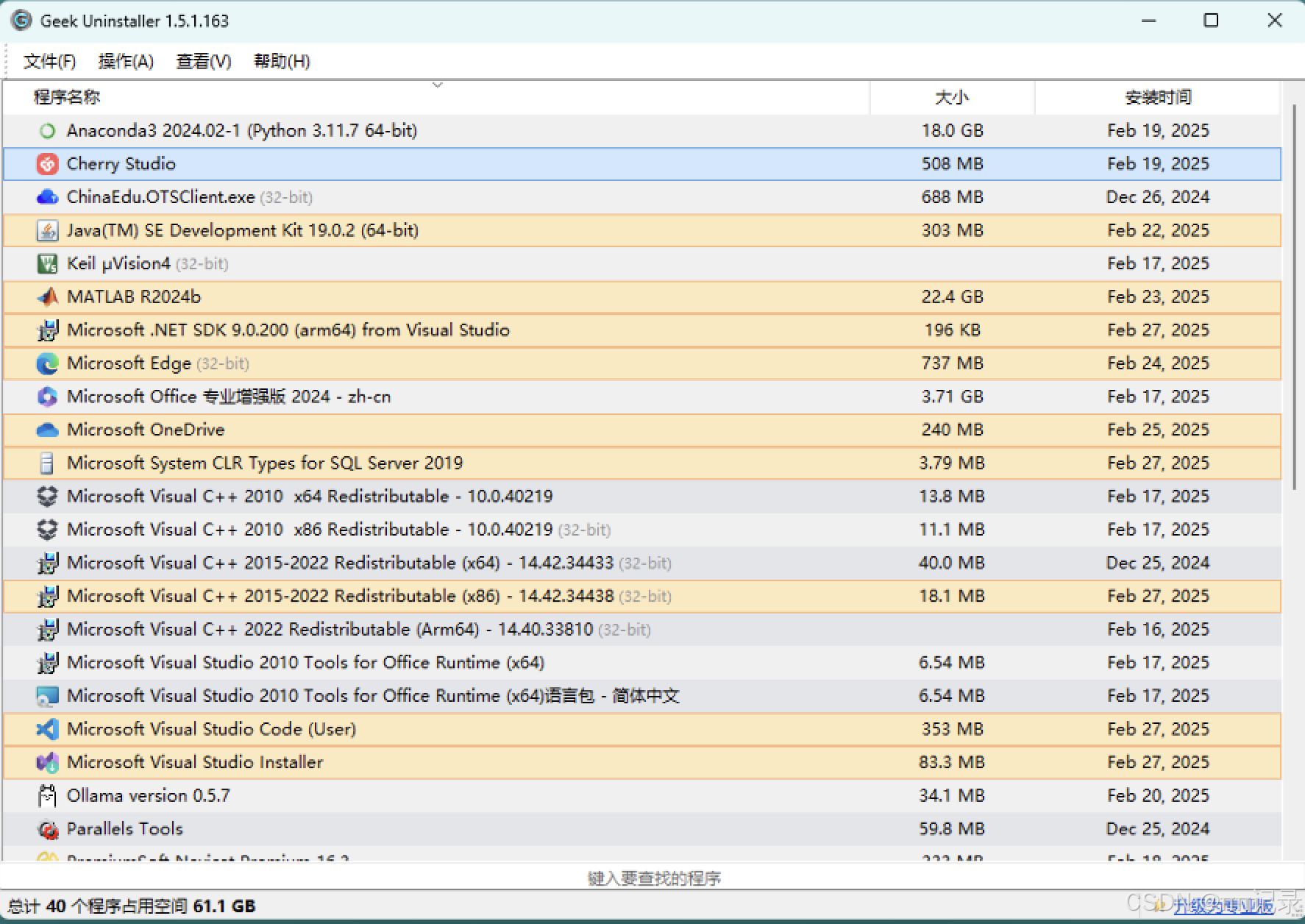Close the Geek Uninstaller window
Viewport: 1305px width, 924px height.
[1275, 21]
